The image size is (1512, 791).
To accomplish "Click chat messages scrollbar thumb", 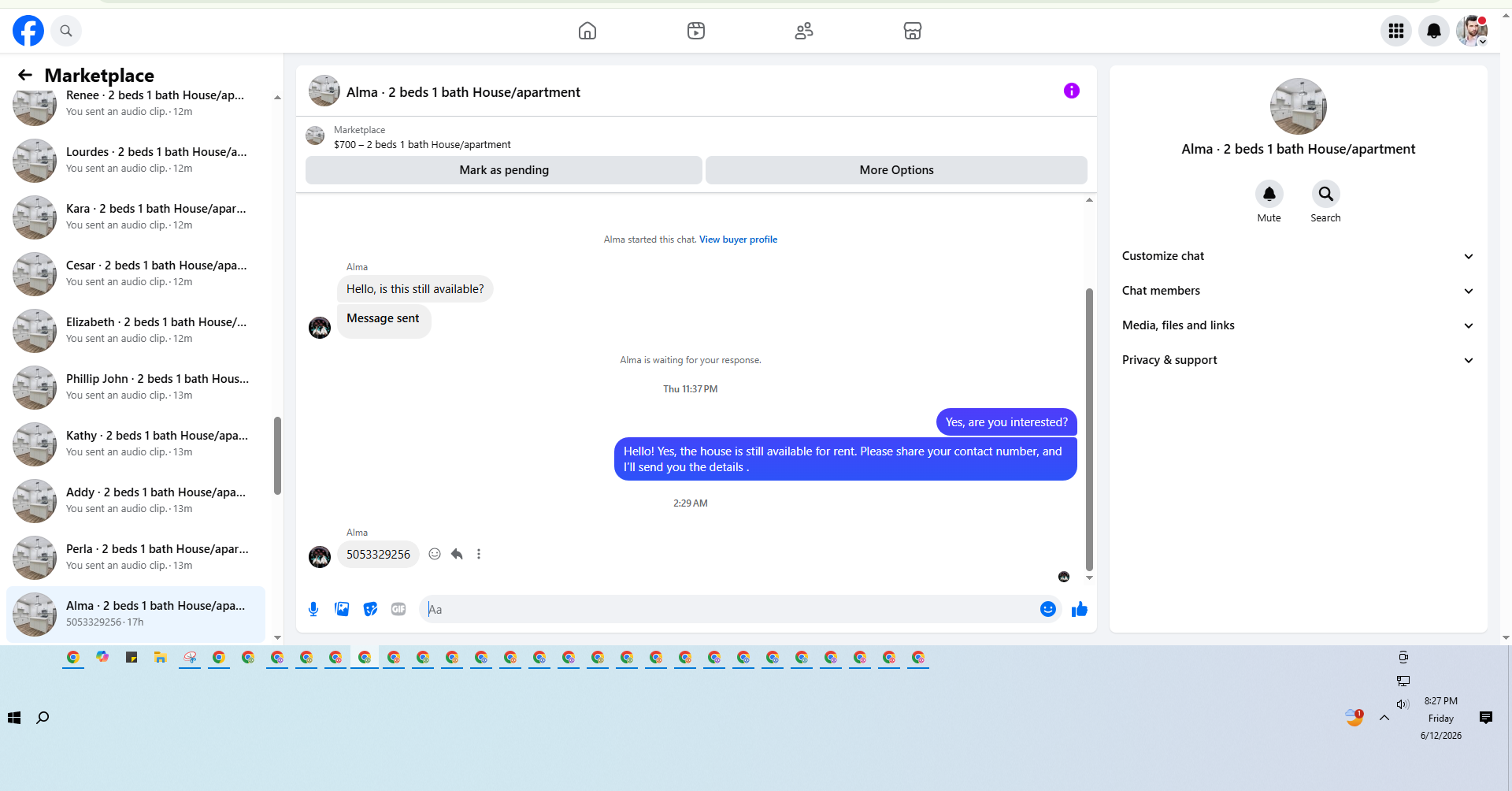I will click(x=1089, y=429).
